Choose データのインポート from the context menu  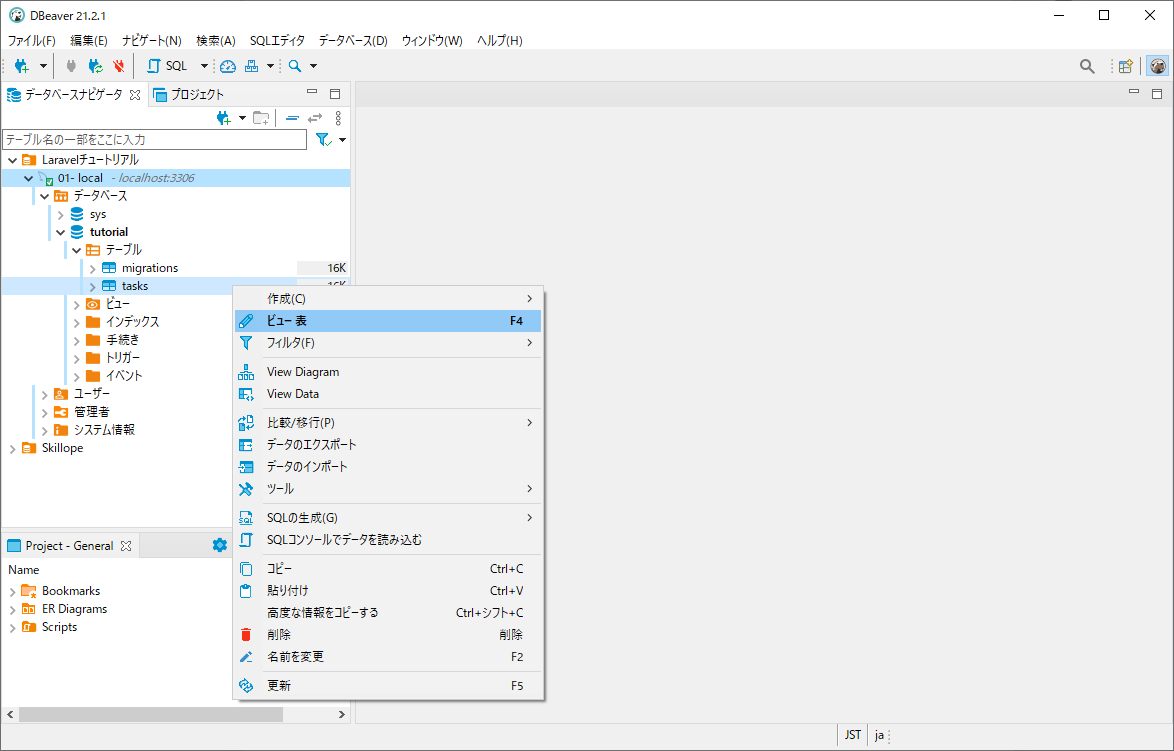pos(388,466)
